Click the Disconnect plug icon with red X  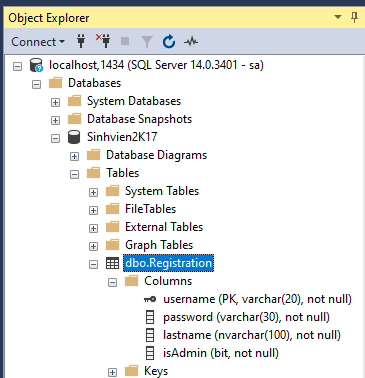pos(103,41)
